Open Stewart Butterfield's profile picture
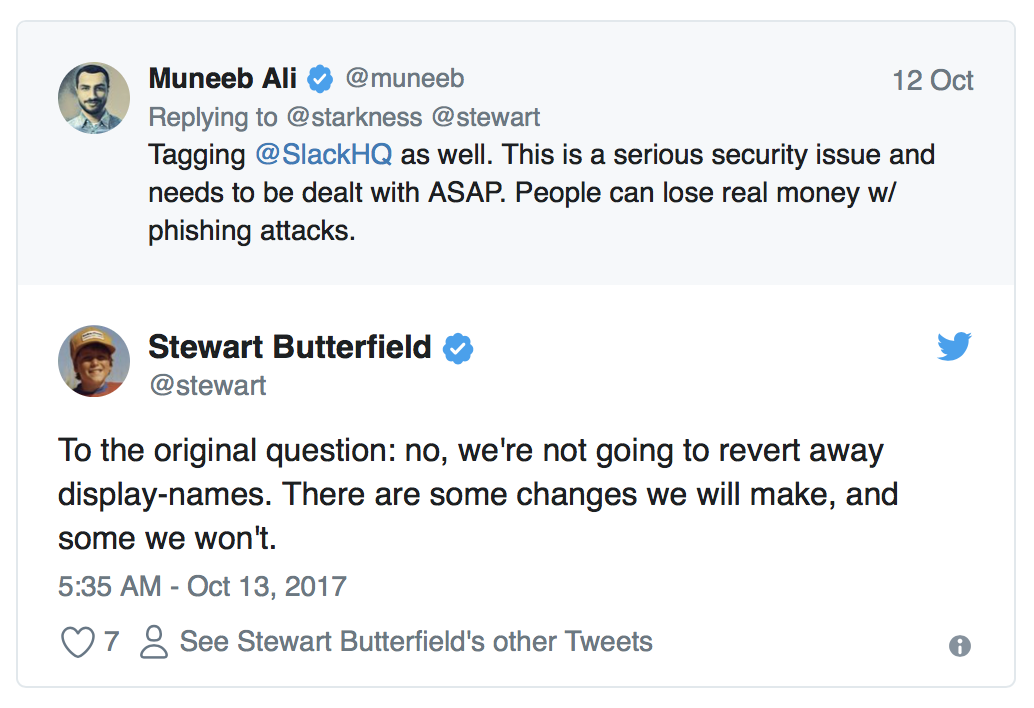Screen dimensions: 1034x708 click(x=93, y=361)
